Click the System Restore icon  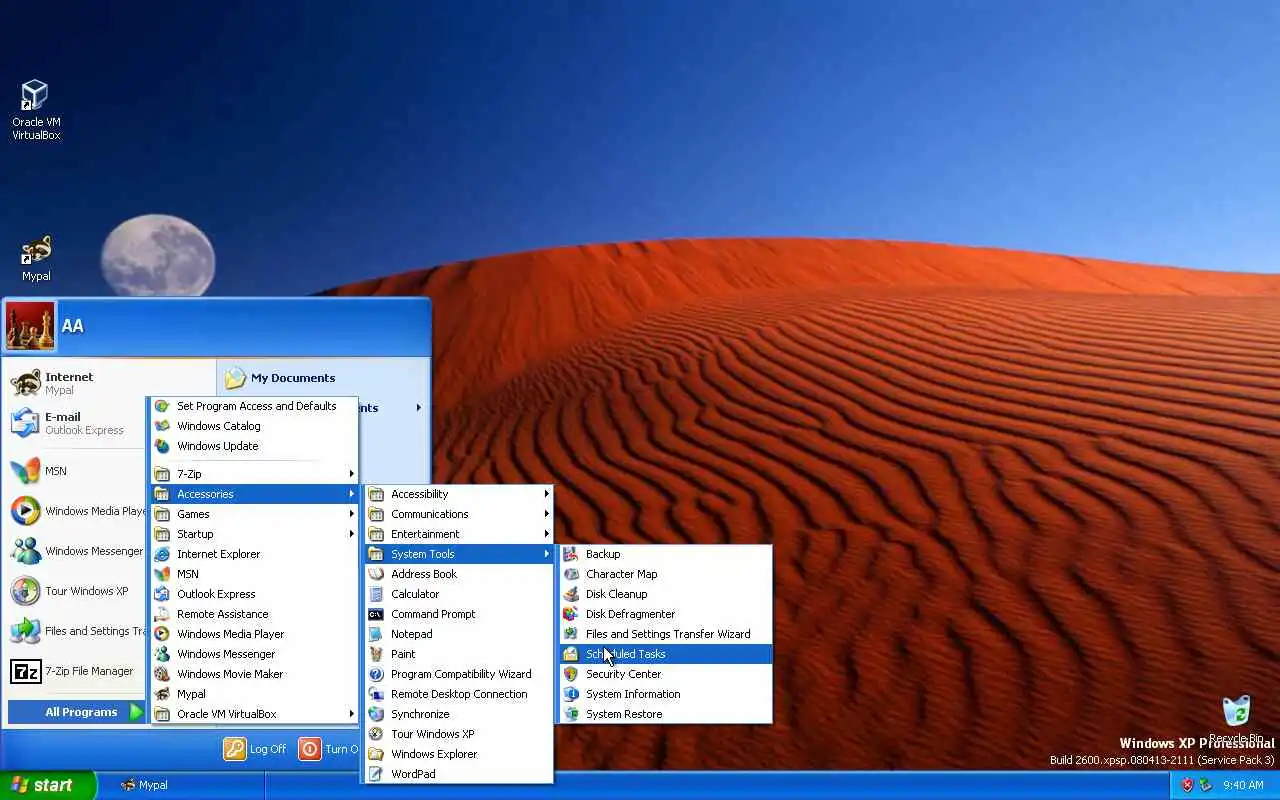click(571, 714)
